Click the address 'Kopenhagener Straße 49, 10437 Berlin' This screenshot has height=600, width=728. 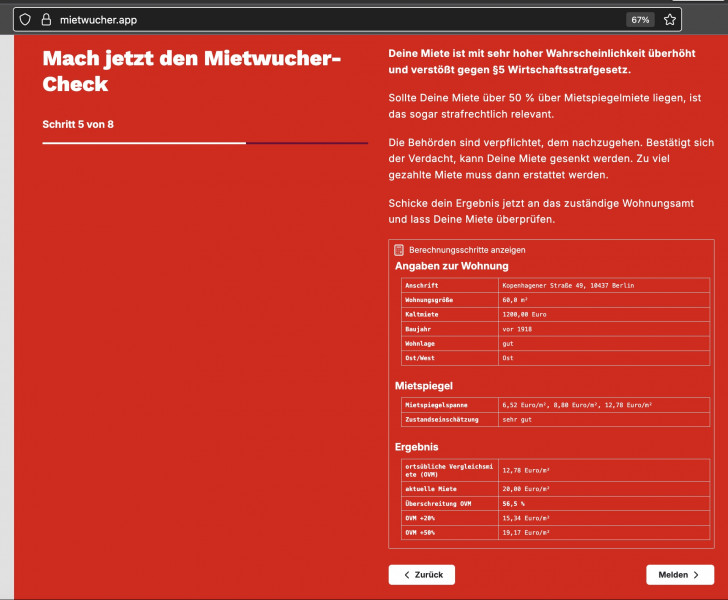(x=568, y=285)
